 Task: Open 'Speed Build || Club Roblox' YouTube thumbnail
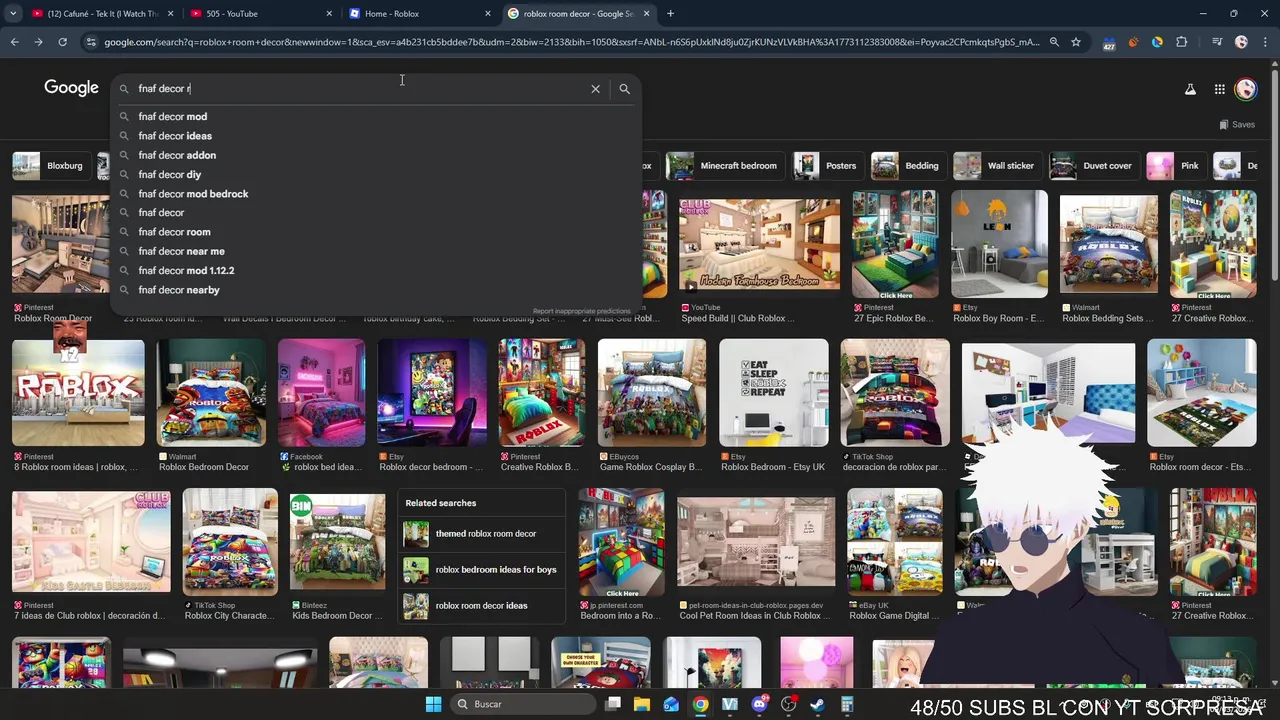pyautogui.click(x=759, y=245)
